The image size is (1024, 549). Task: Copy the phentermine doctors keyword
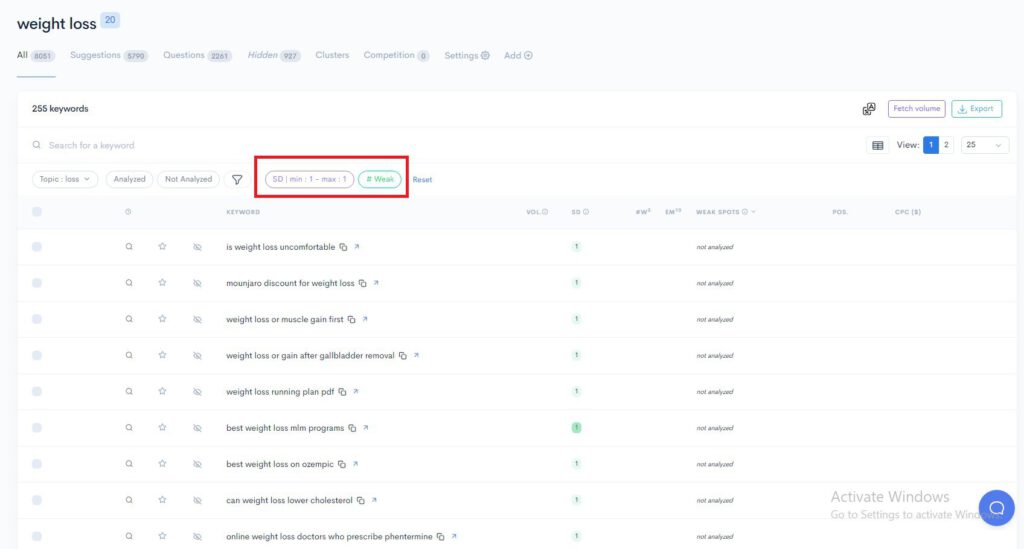click(441, 537)
